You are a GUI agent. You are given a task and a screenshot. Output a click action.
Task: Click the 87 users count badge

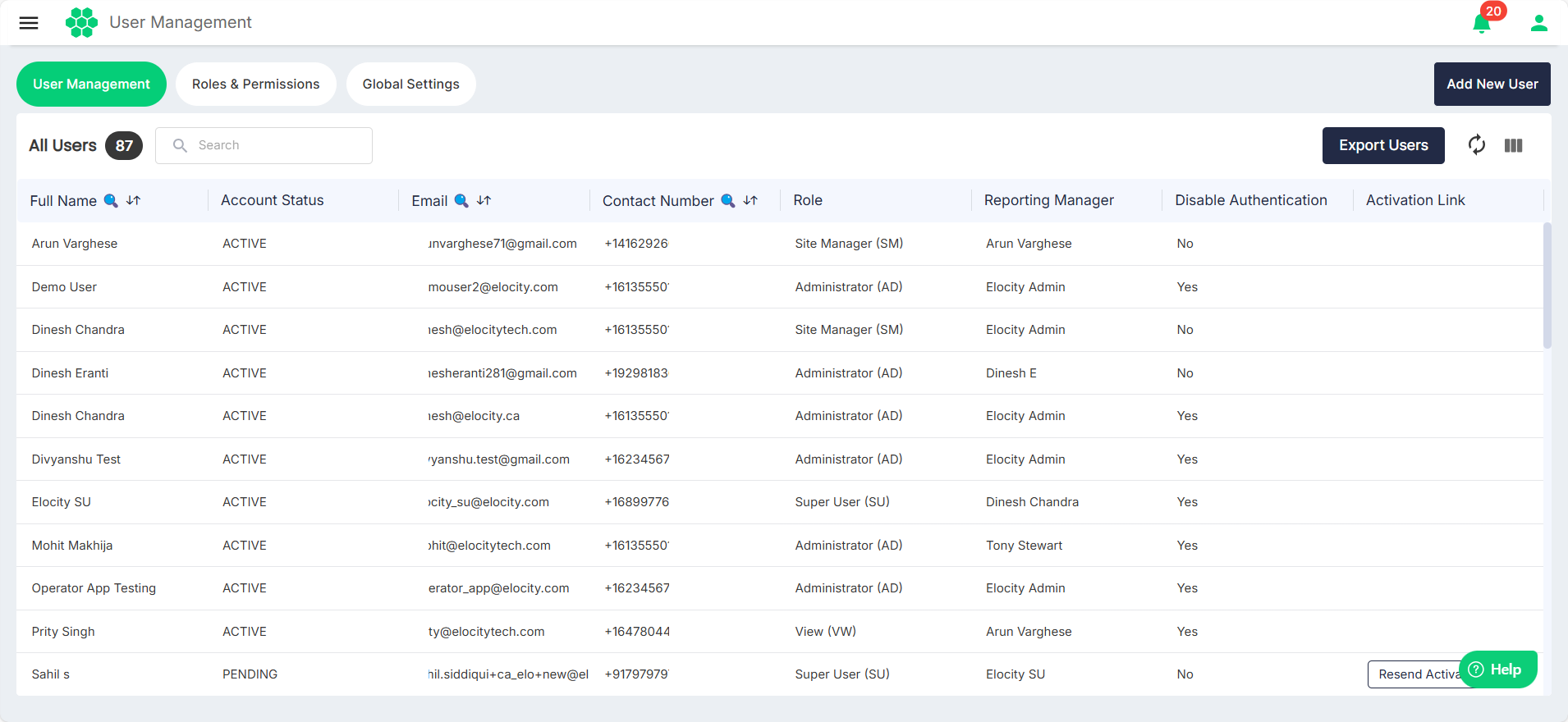(x=124, y=145)
